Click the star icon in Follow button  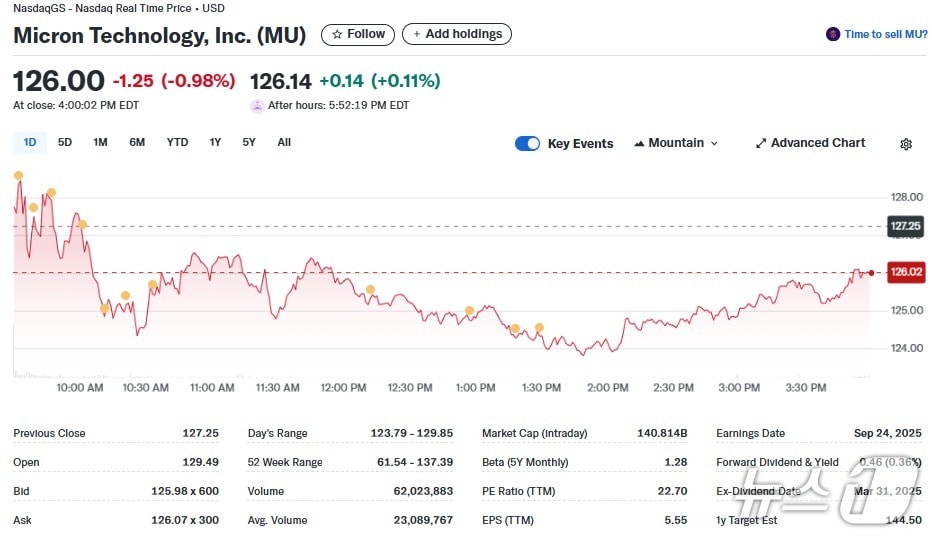click(x=337, y=35)
